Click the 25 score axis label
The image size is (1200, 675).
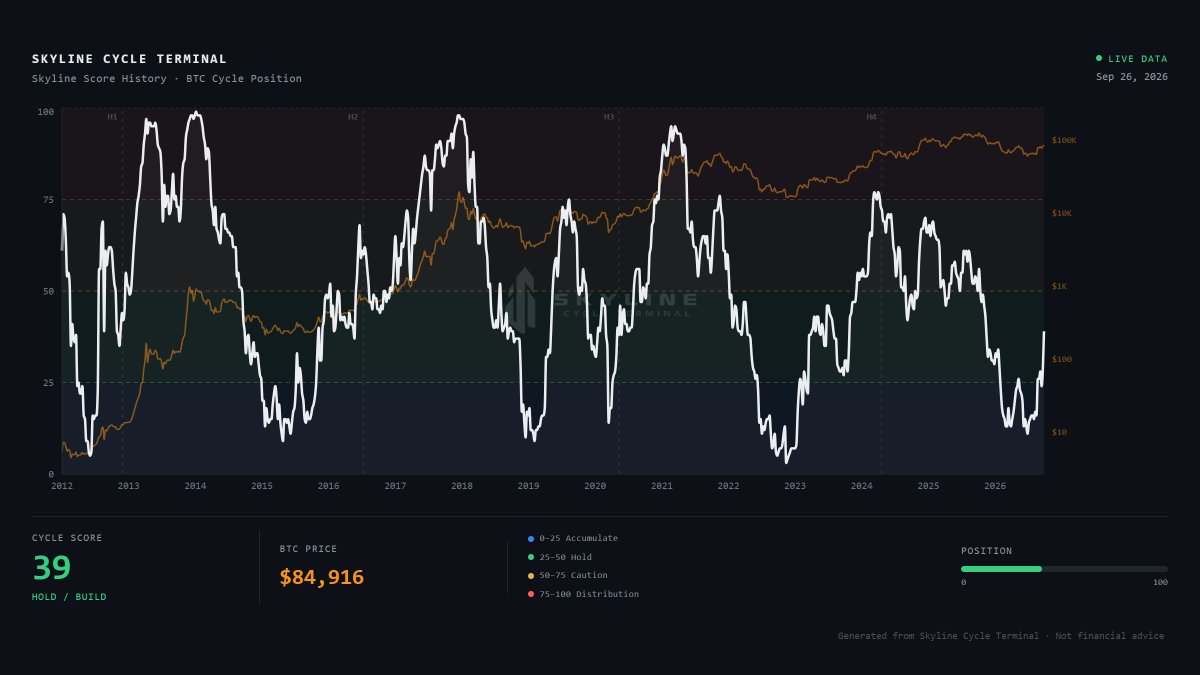coord(48,383)
